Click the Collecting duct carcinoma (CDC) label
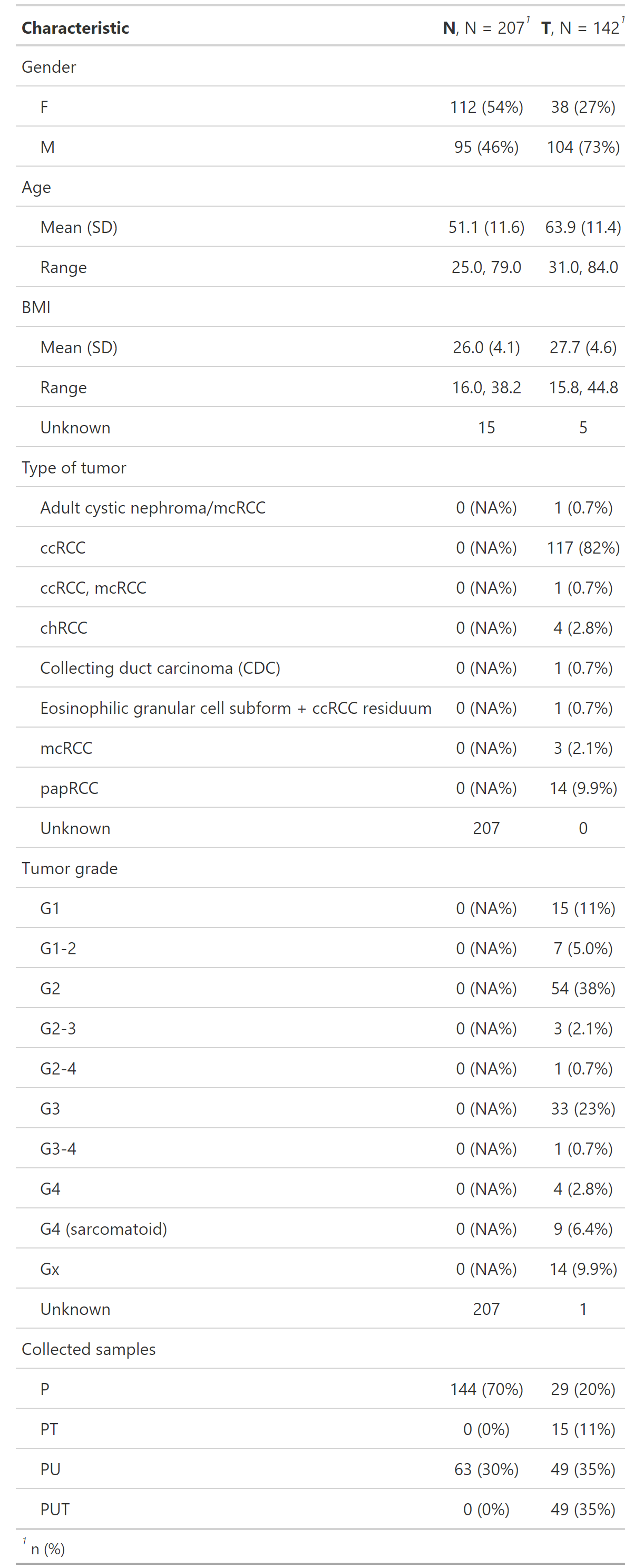This screenshot has height=1568, width=625. coord(160,669)
